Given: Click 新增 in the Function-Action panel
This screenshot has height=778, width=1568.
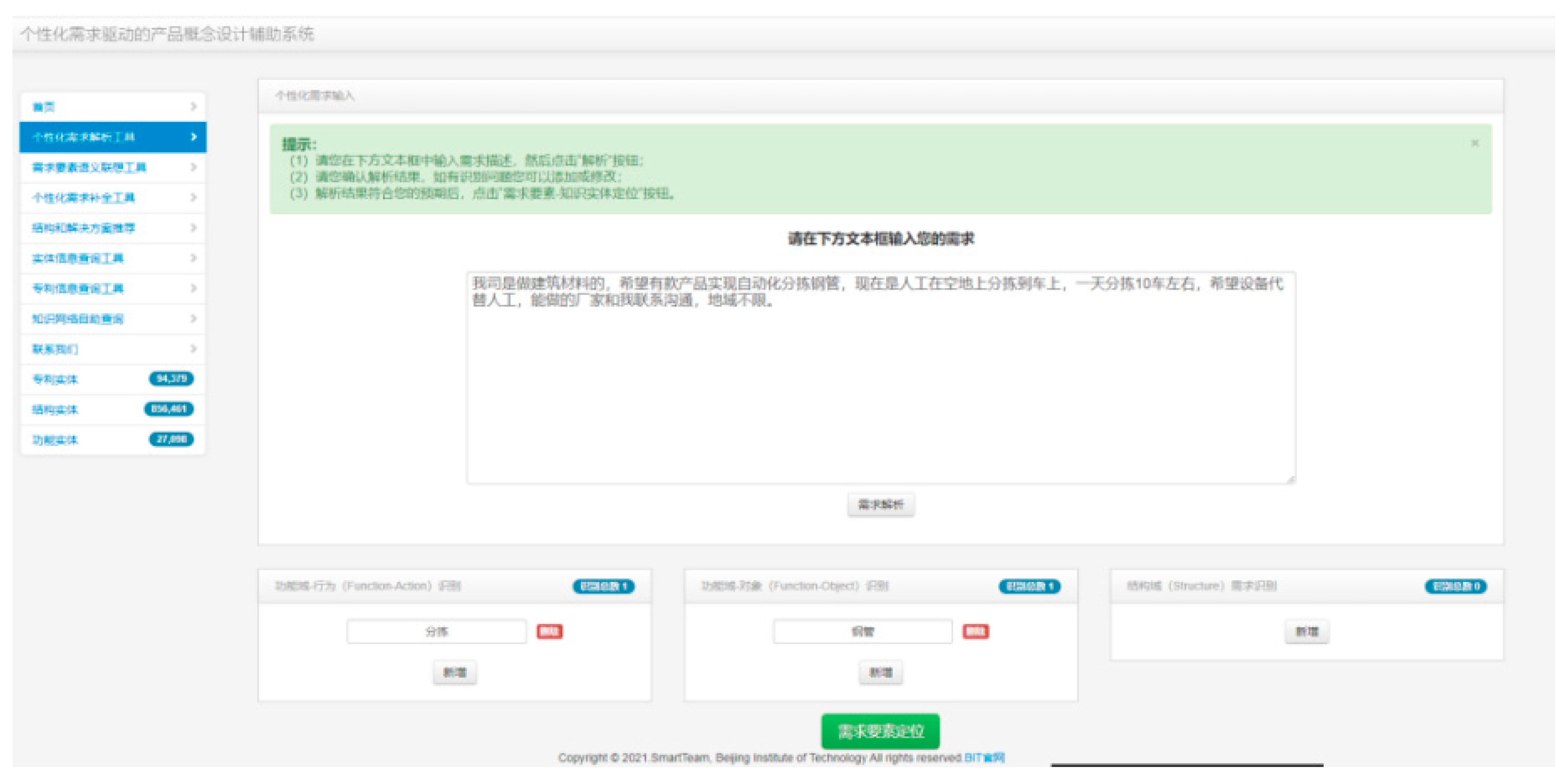Looking at the screenshot, I should [x=455, y=672].
